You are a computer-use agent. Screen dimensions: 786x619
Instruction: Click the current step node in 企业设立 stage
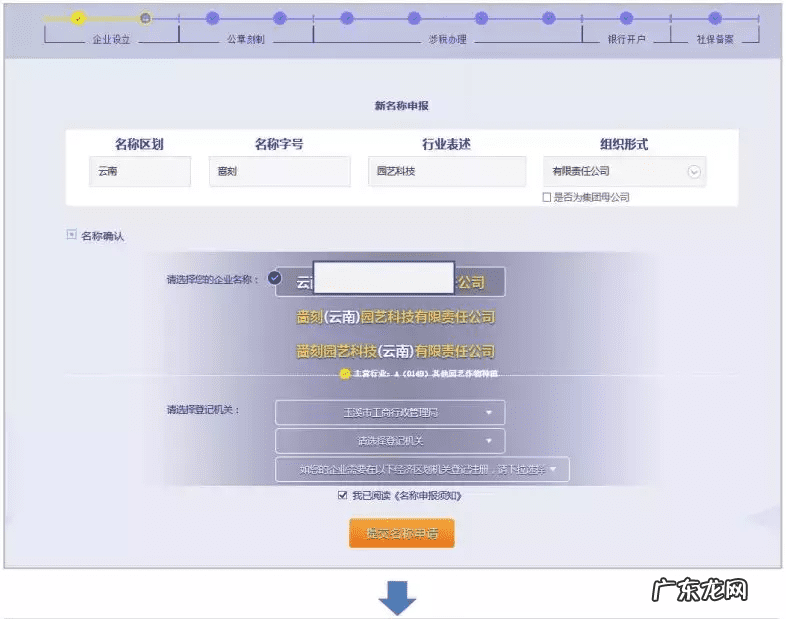145,19
